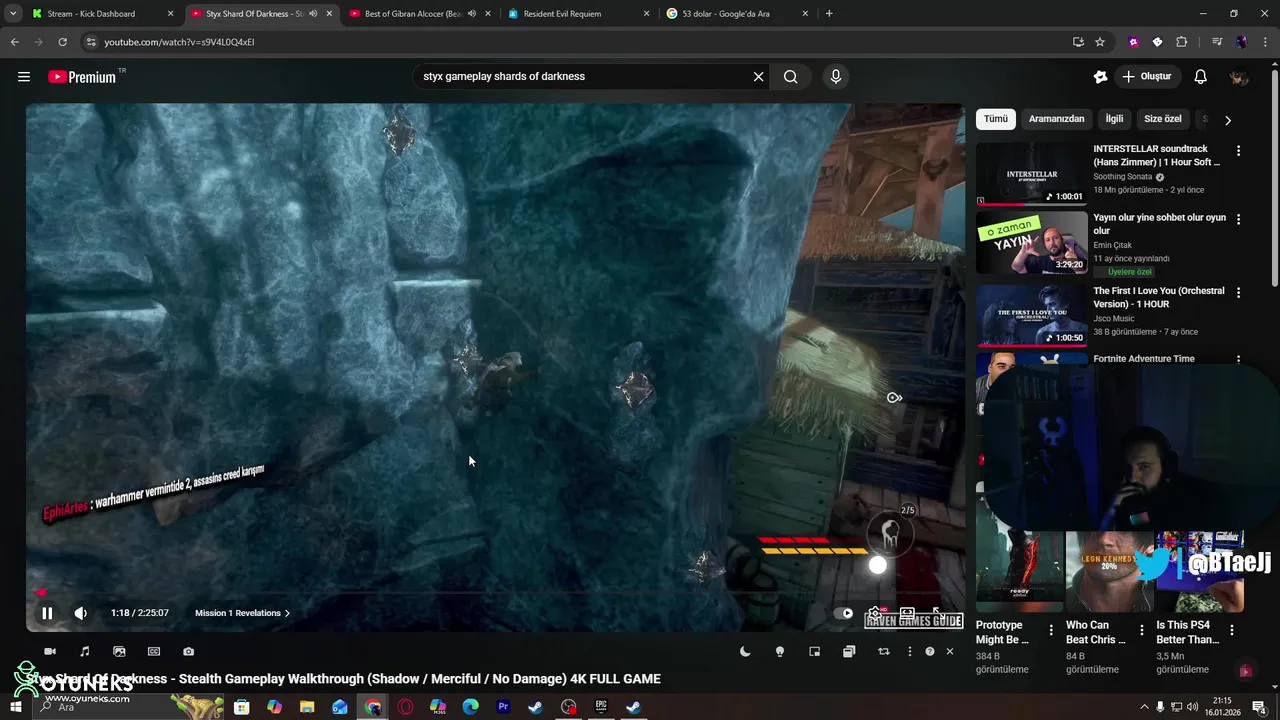Pause the YouTube video
The height and width of the screenshot is (720, 1280).
(x=47, y=613)
